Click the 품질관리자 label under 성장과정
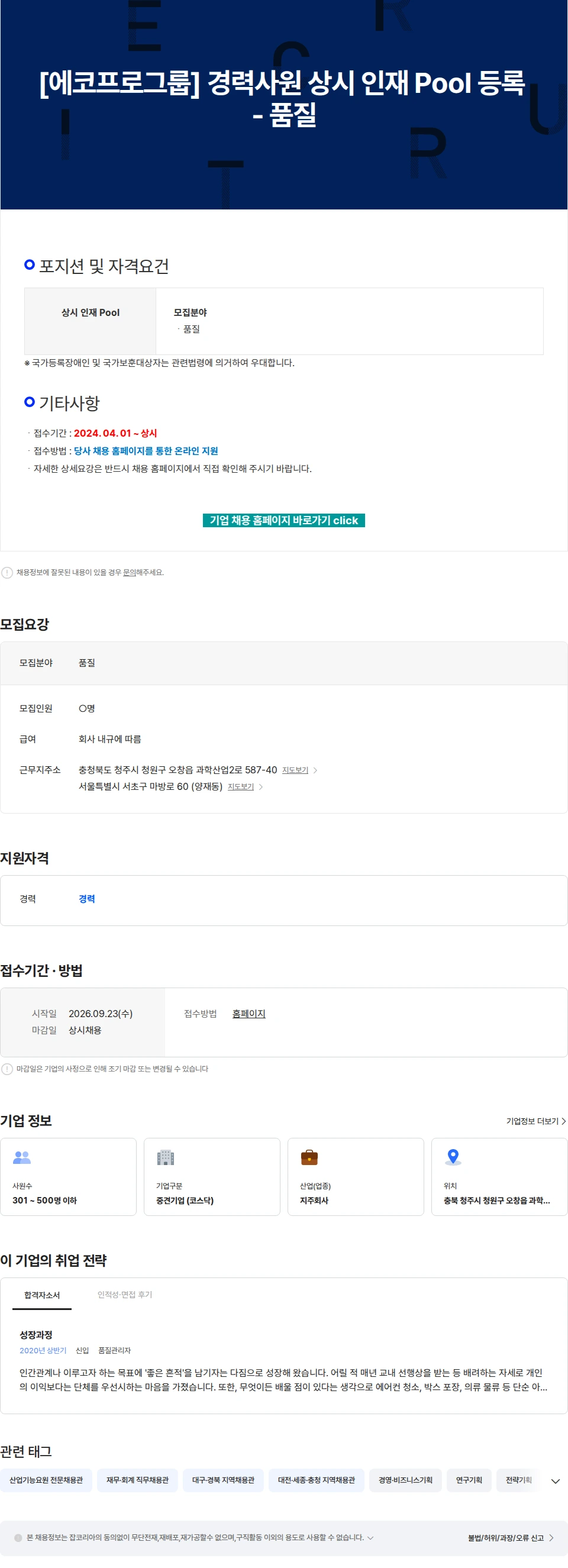 pyautogui.click(x=114, y=1350)
